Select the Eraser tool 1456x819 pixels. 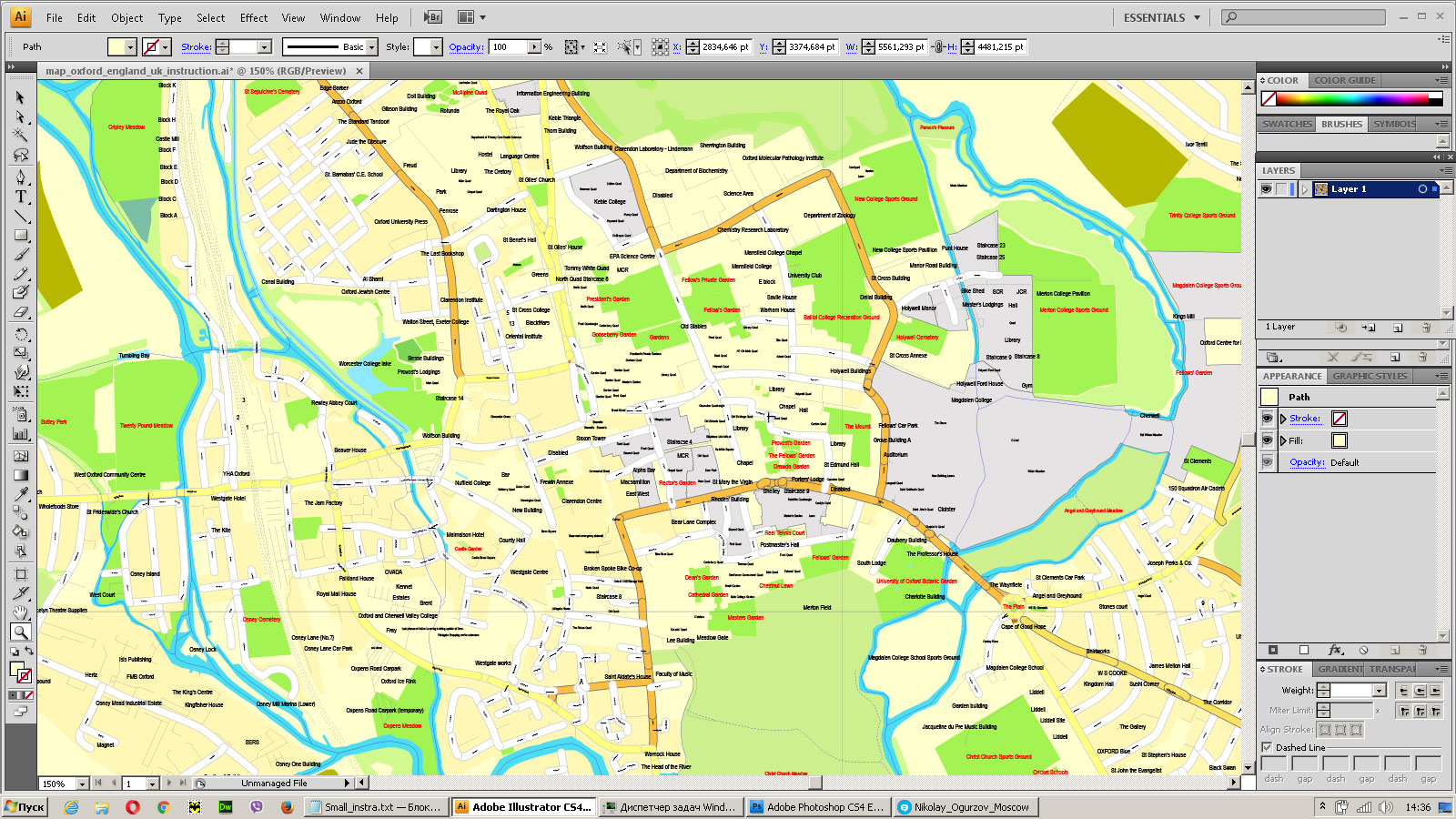(x=21, y=312)
